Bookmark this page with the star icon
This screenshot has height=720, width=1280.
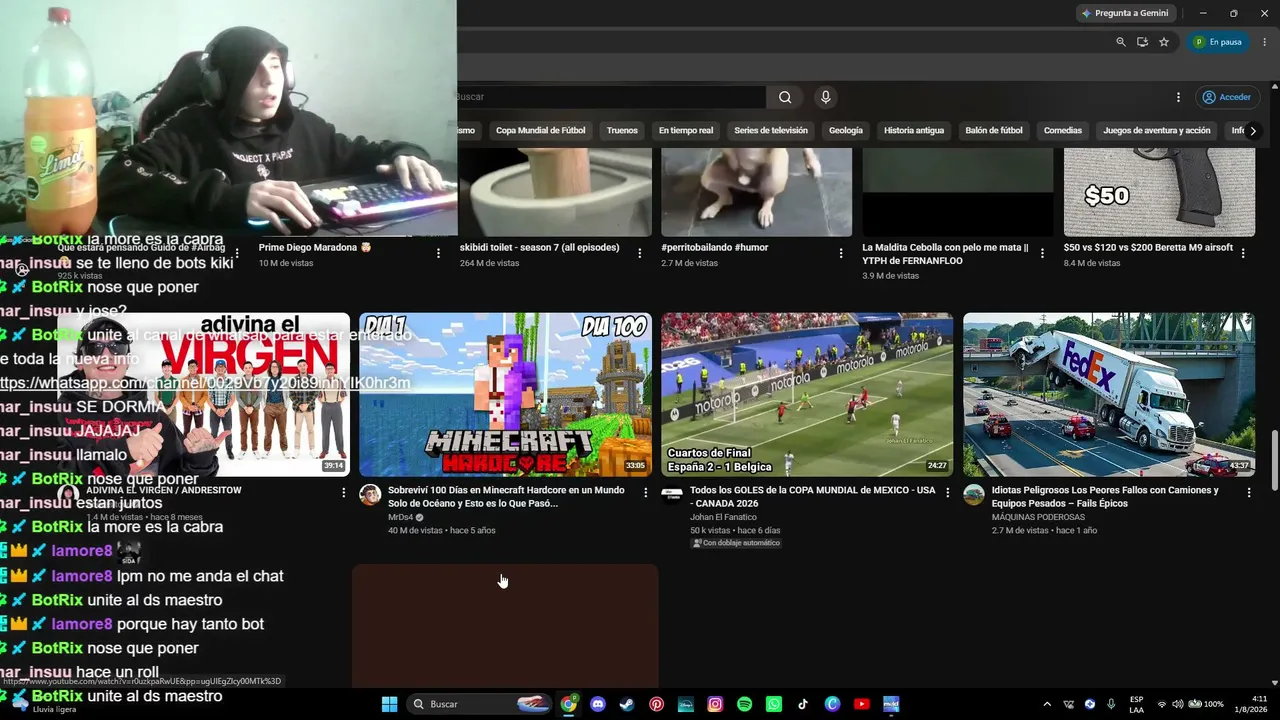(x=1164, y=42)
